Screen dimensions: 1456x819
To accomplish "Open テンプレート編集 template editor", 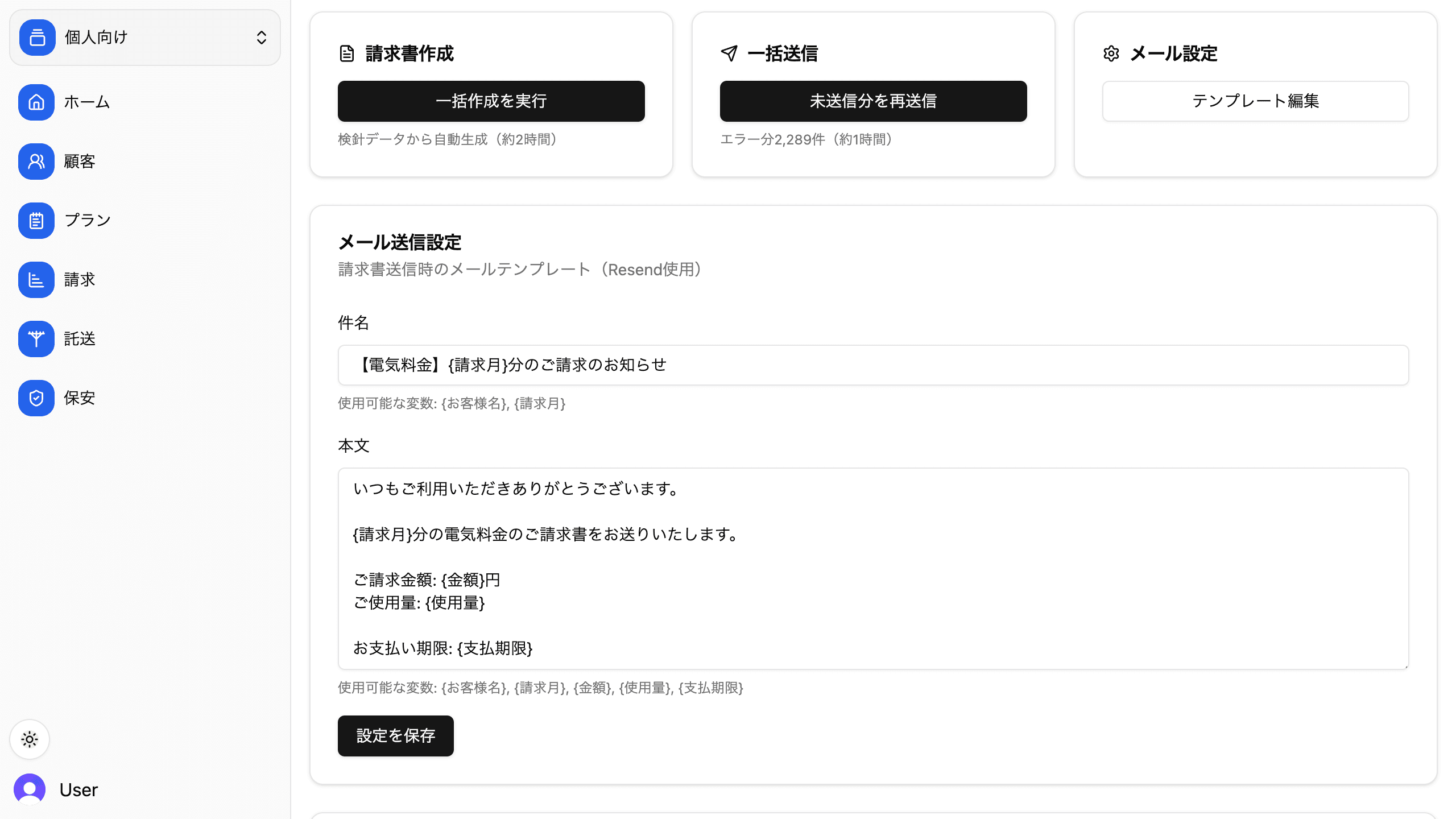I will coord(1256,101).
